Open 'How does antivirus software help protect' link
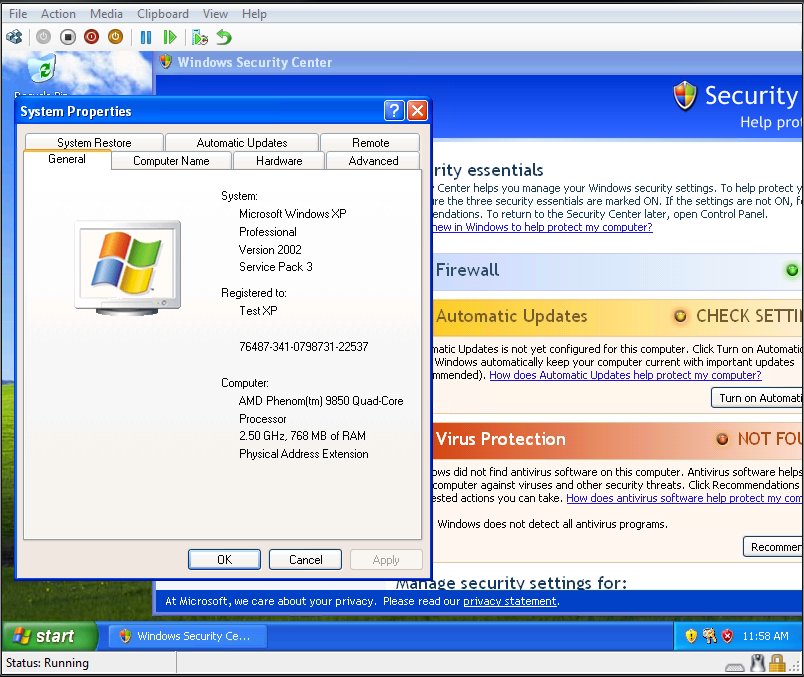This screenshot has width=804, height=677. [x=685, y=498]
